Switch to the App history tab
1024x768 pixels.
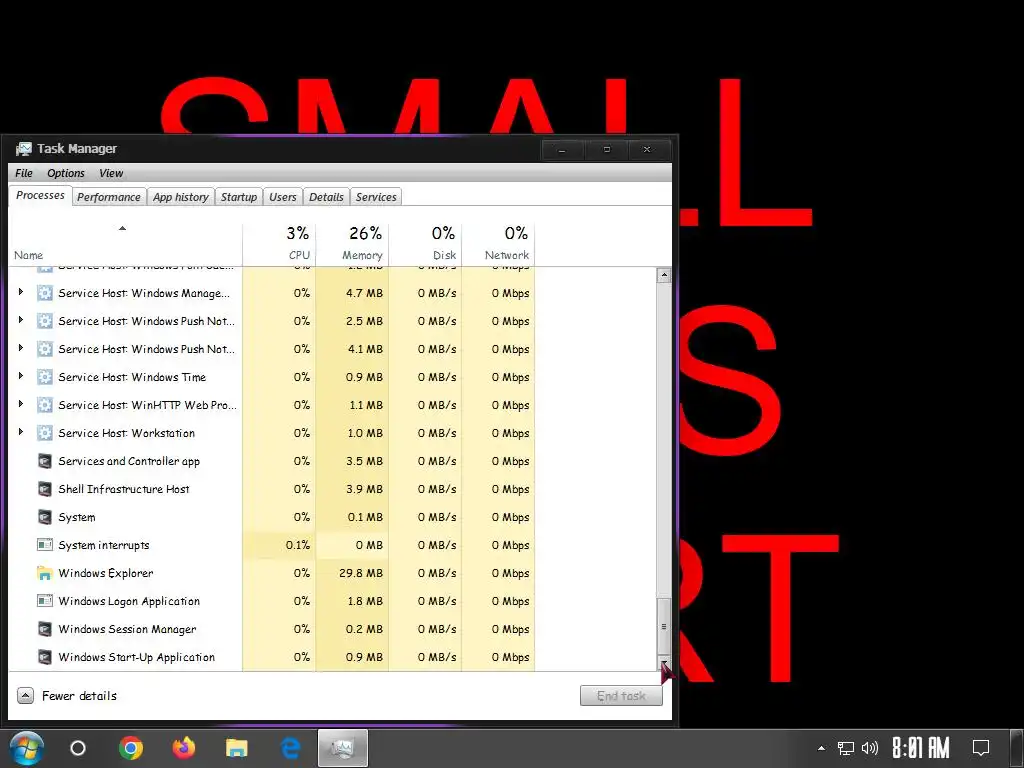[x=181, y=197]
